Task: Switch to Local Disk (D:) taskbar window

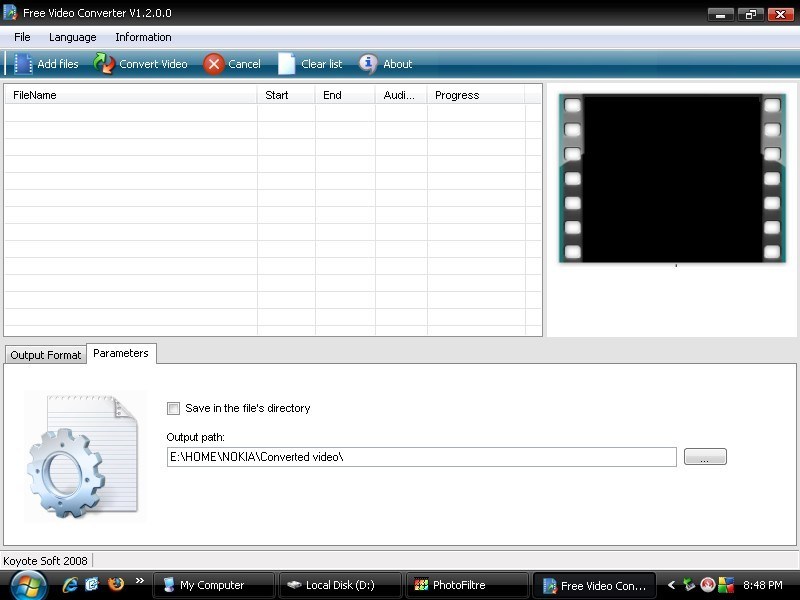Action: [x=340, y=585]
